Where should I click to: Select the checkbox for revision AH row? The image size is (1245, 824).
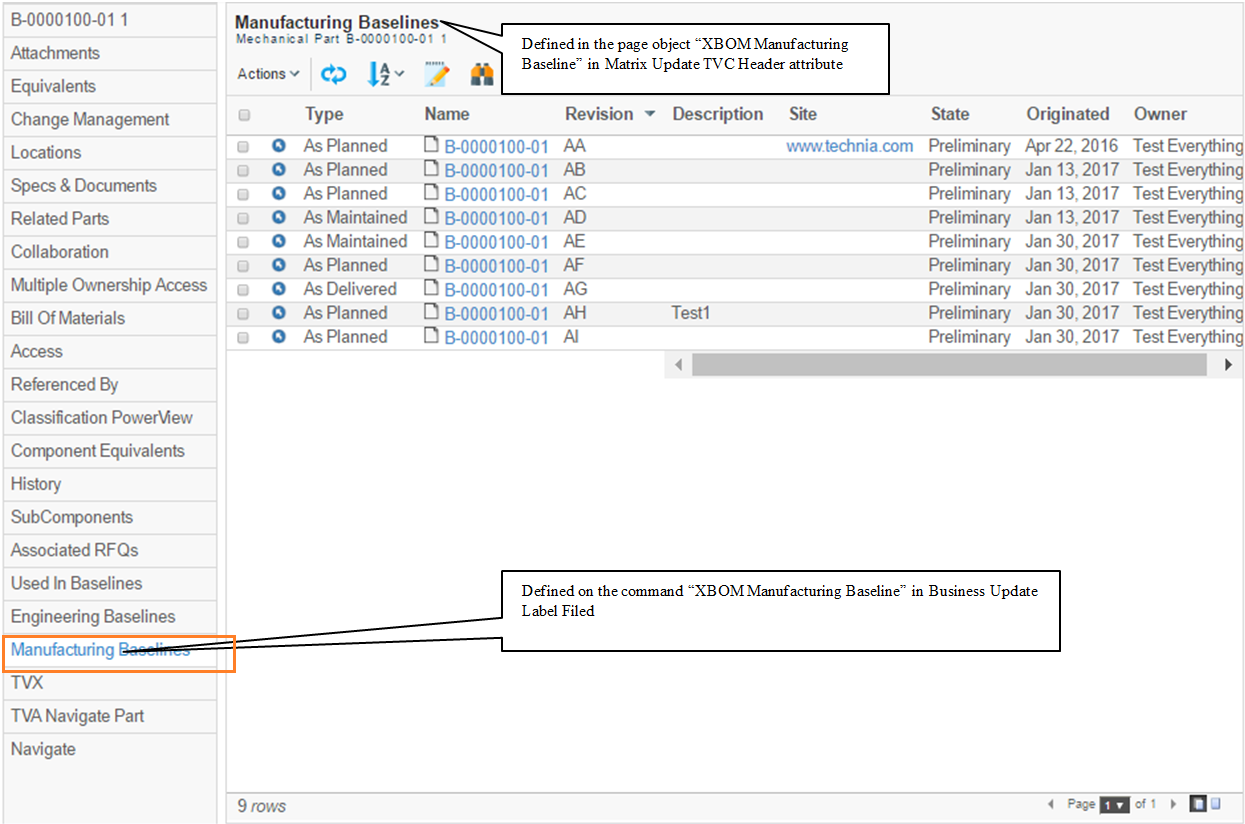point(243,314)
